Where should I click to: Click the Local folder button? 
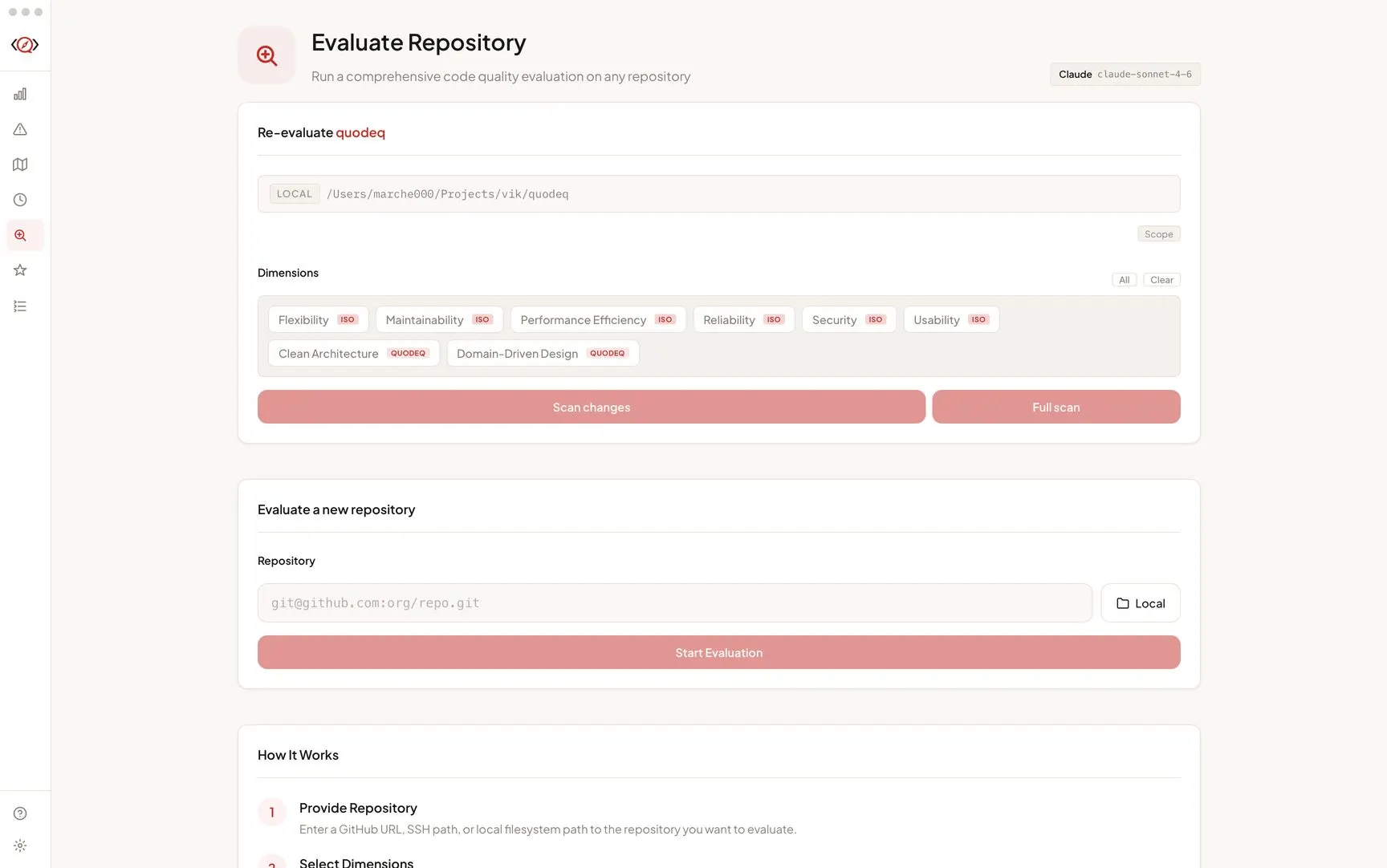tap(1140, 603)
